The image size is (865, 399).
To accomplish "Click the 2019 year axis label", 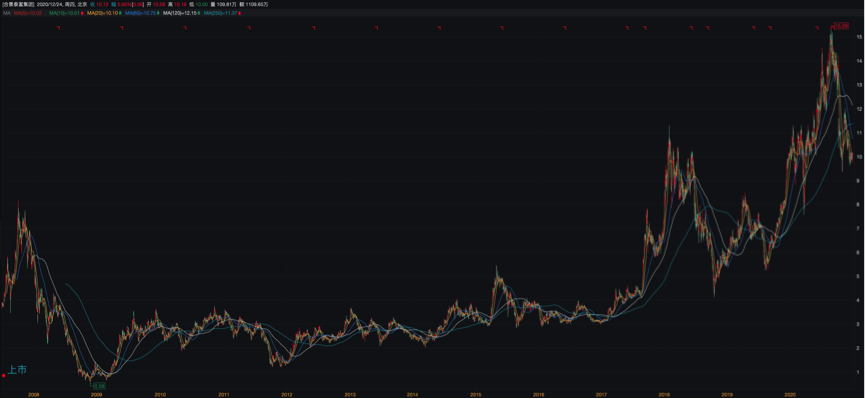I will (x=727, y=395).
